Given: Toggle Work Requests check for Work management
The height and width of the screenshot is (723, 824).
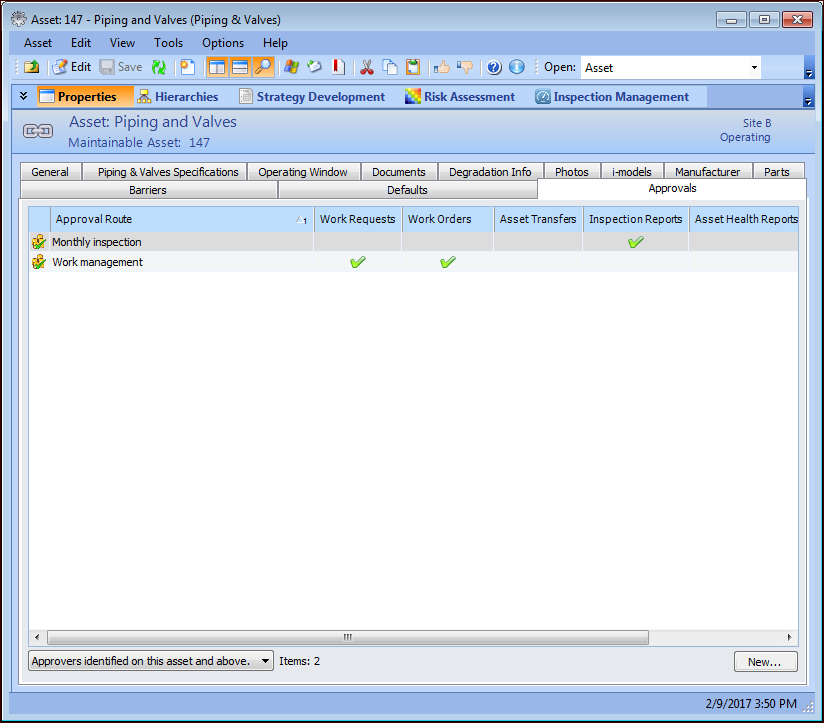Looking at the screenshot, I should pyautogui.click(x=358, y=262).
